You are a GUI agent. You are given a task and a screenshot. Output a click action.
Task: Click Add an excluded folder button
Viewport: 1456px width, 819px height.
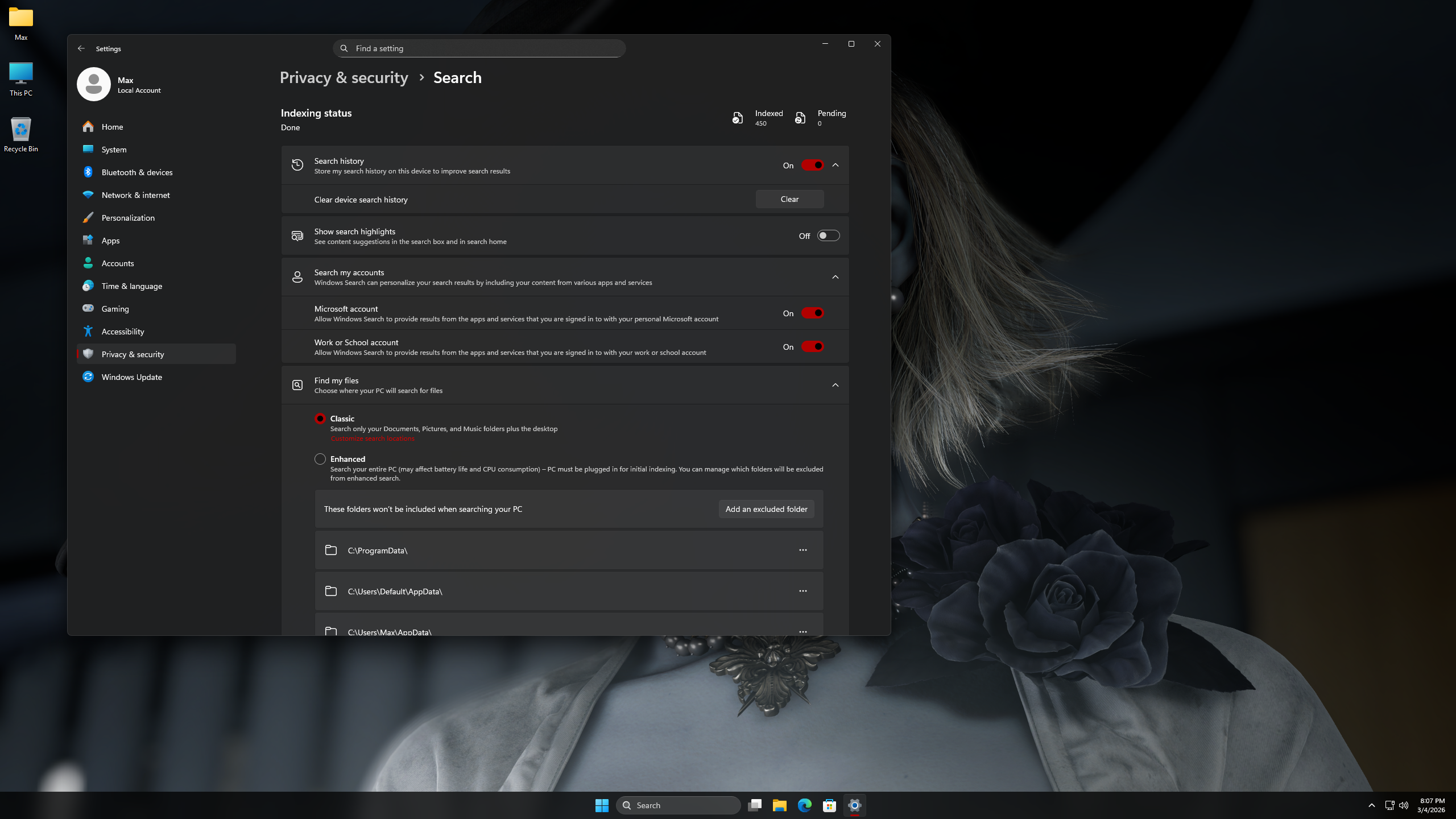click(x=766, y=509)
